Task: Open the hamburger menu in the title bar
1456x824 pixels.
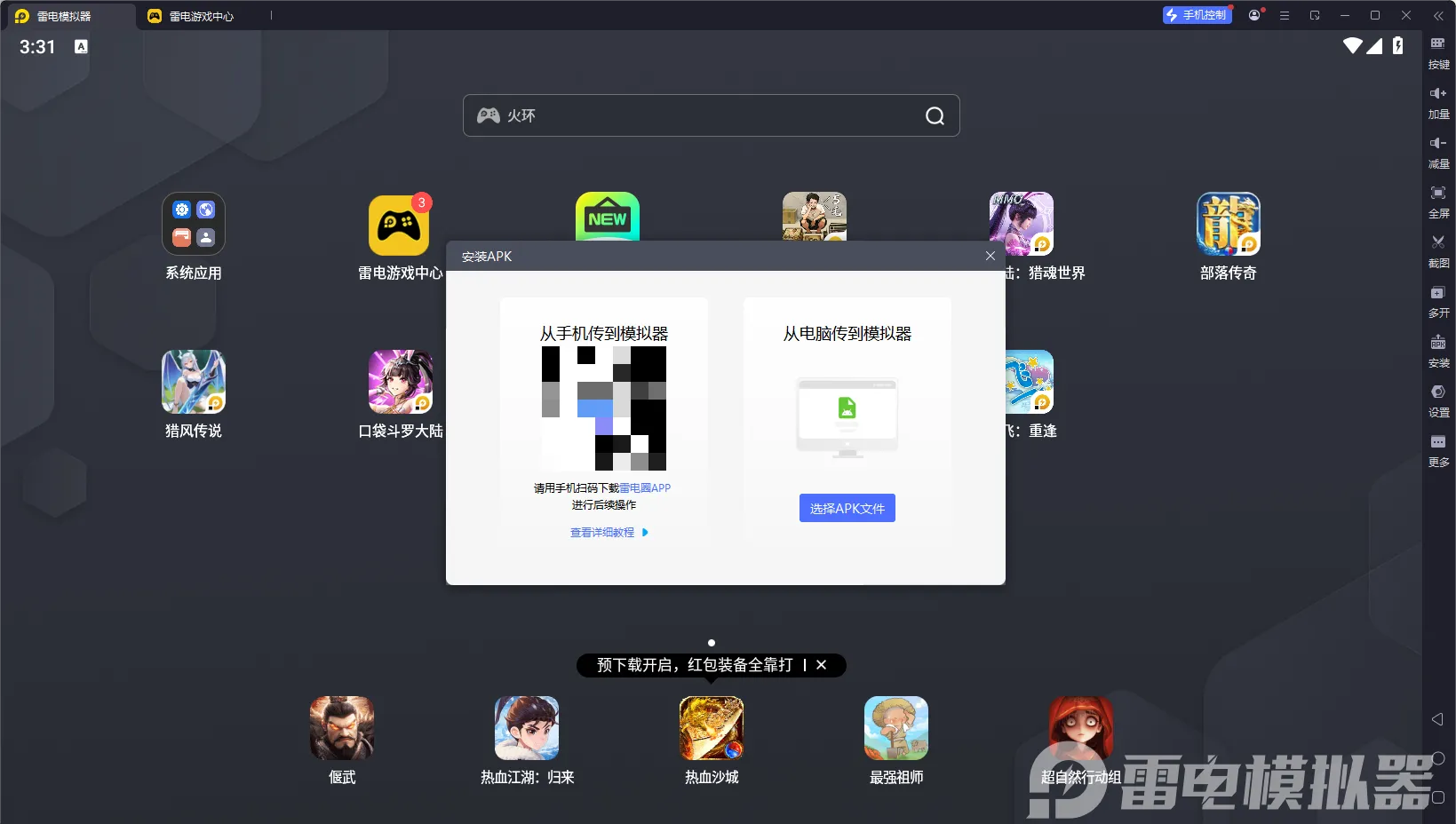Action: pos(1285,15)
